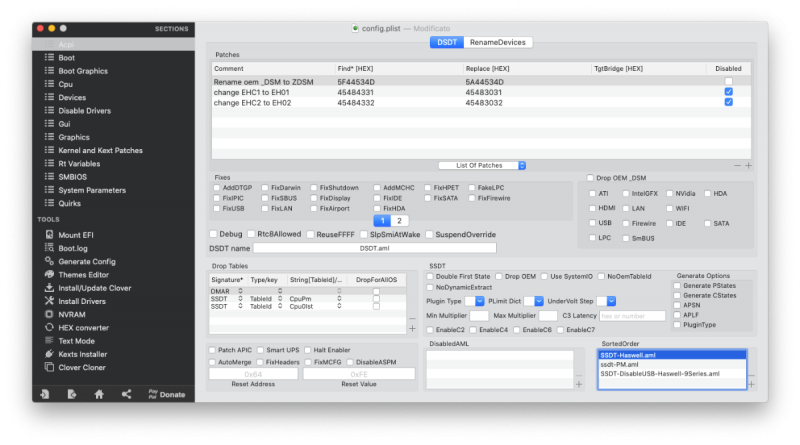The width and height of the screenshot is (800, 445).
Task: Click the share icon in bottom toolbar
Action: pyautogui.click(x=126, y=394)
